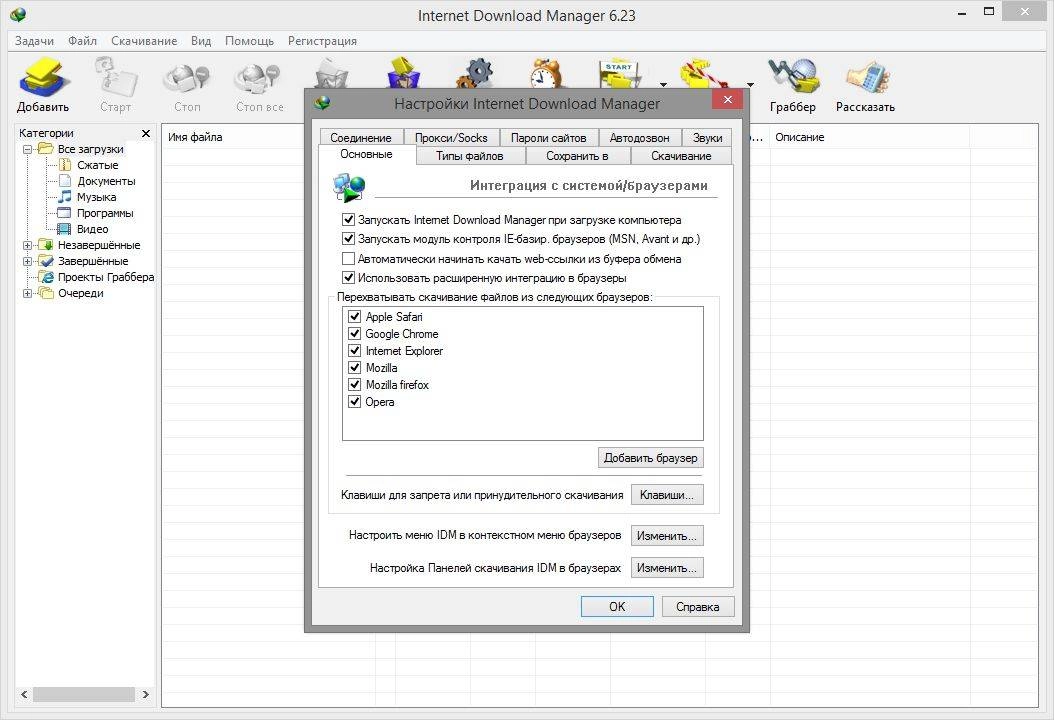Image resolution: width=1054 pixels, height=720 pixels.
Task: Click the START queue icon in toolbar
Action: [621, 74]
